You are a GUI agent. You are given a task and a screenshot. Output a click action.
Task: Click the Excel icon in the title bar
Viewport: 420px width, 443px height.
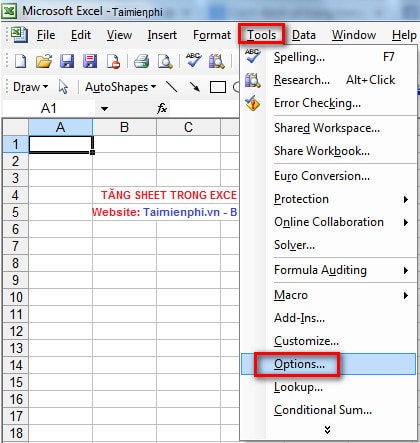9,11
